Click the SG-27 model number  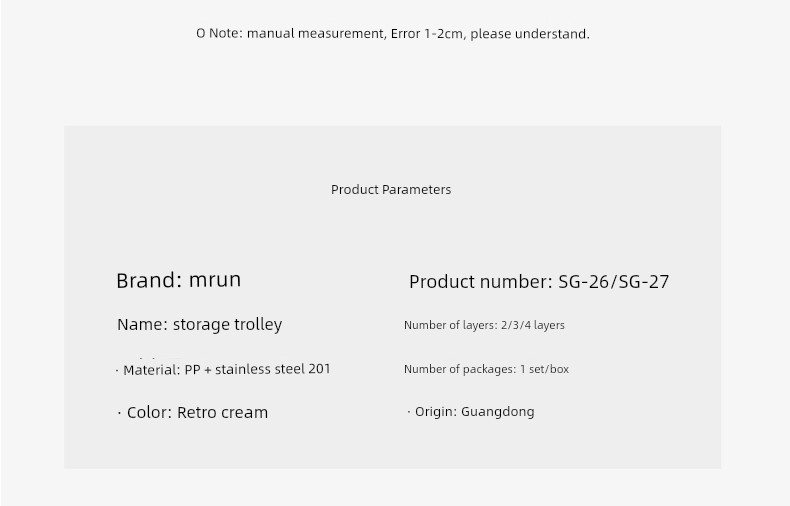[x=644, y=281]
